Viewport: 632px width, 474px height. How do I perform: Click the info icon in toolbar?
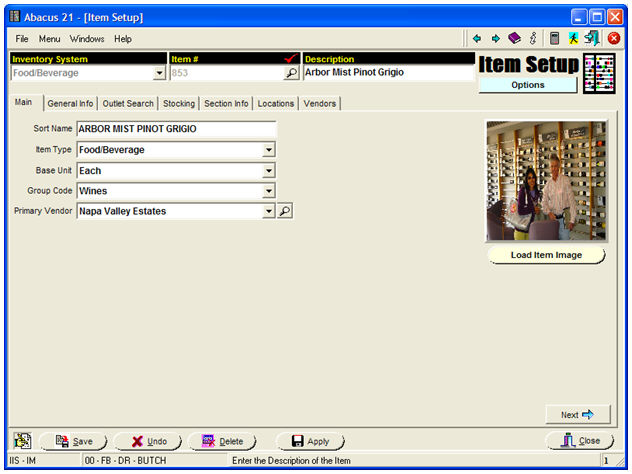533,38
